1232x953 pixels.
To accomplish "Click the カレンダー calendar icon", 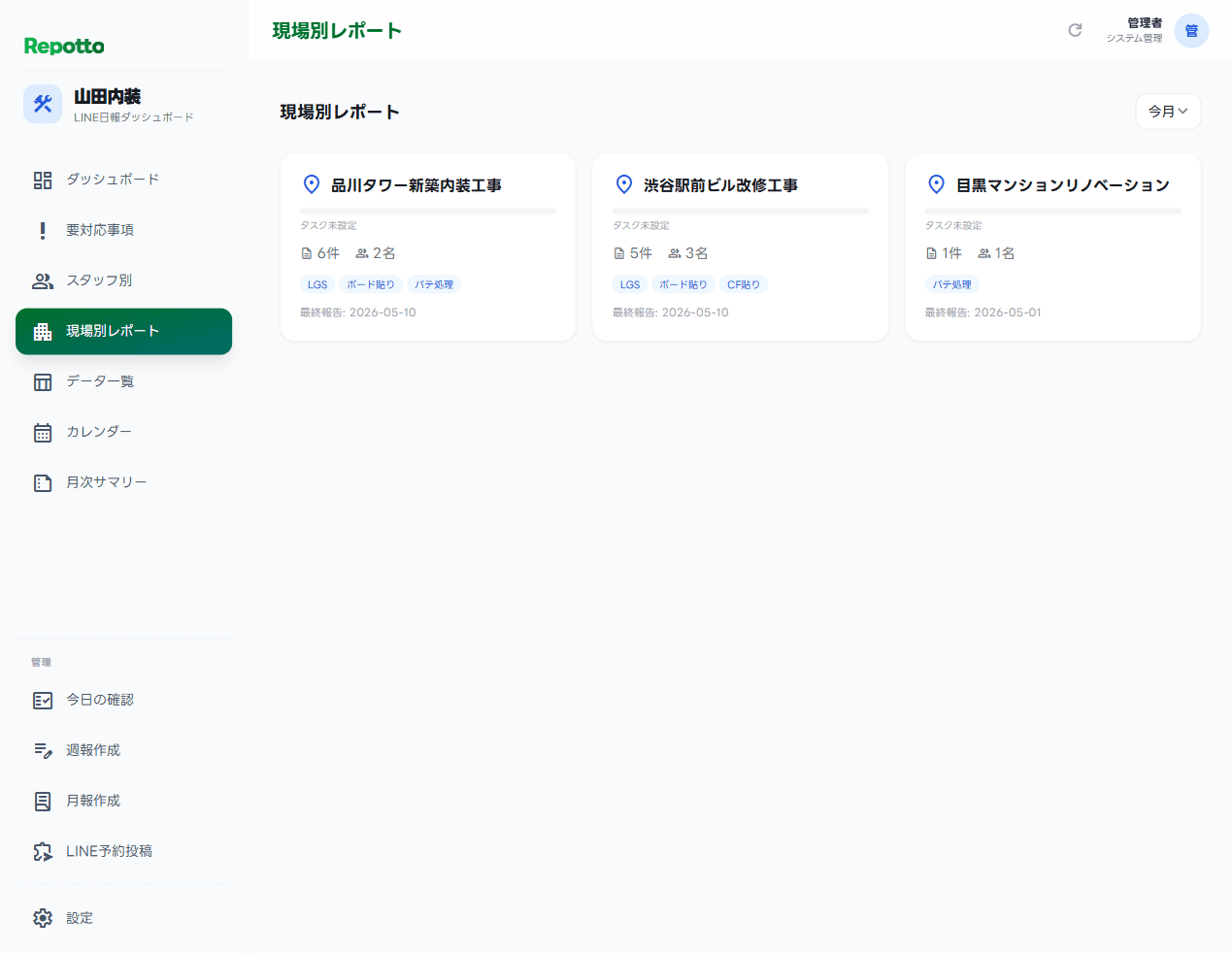I will coord(43,432).
